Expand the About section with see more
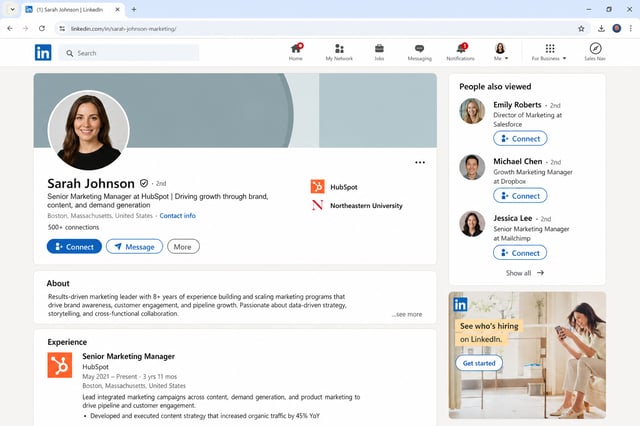The width and height of the screenshot is (640, 426). point(407,314)
